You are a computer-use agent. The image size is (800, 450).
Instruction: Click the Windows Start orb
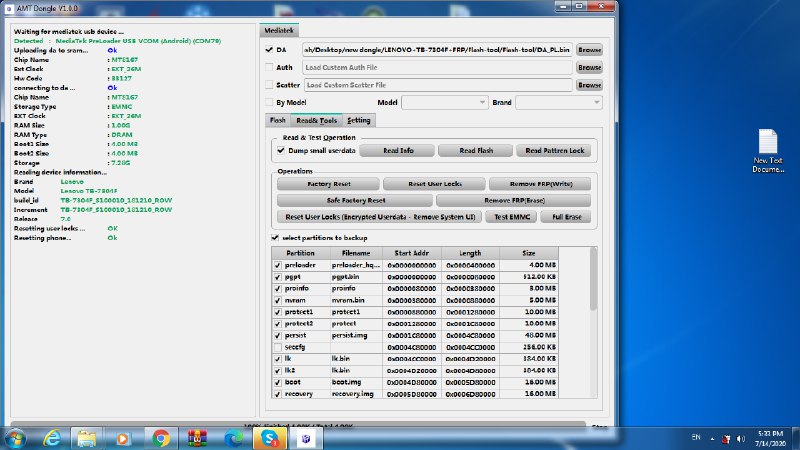[16, 438]
